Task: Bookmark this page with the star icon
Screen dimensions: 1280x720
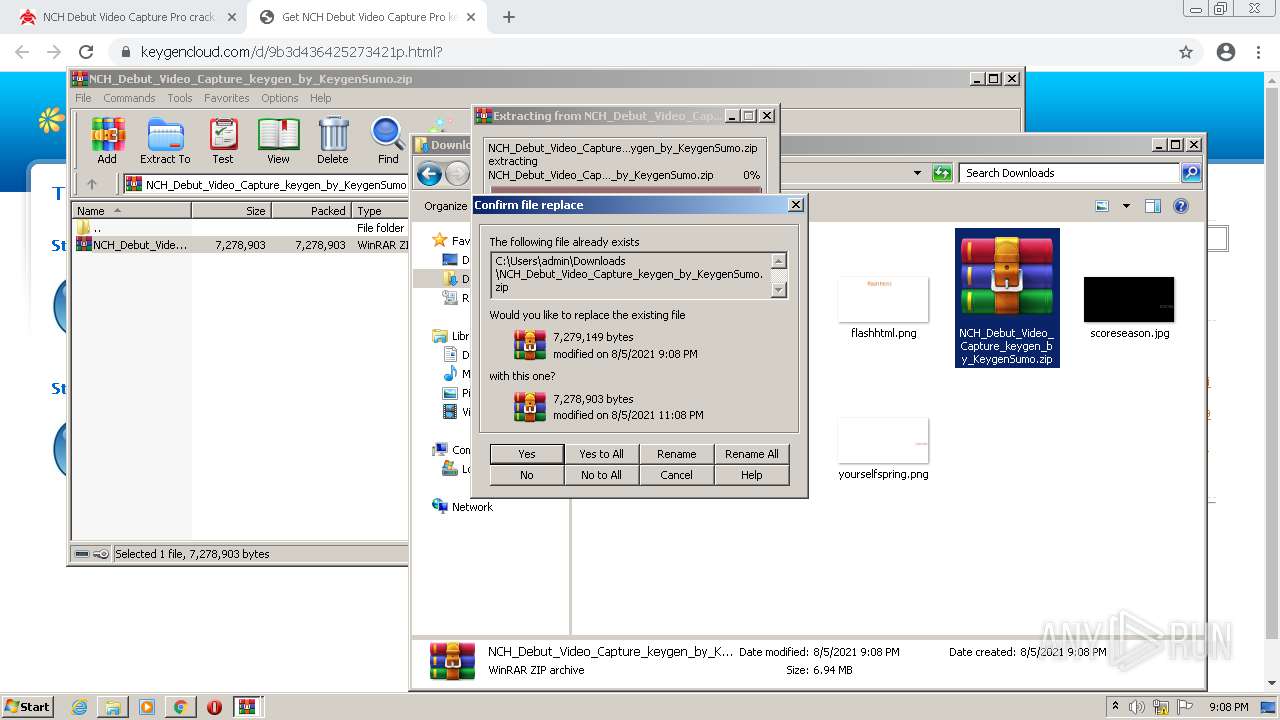Action: (1186, 52)
